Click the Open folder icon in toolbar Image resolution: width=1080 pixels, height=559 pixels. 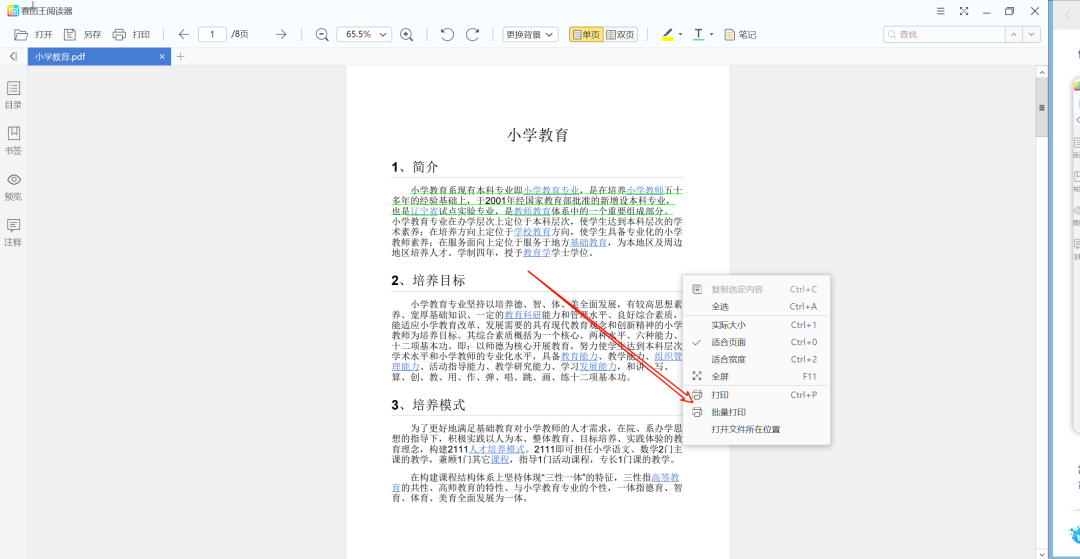pos(21,34)
